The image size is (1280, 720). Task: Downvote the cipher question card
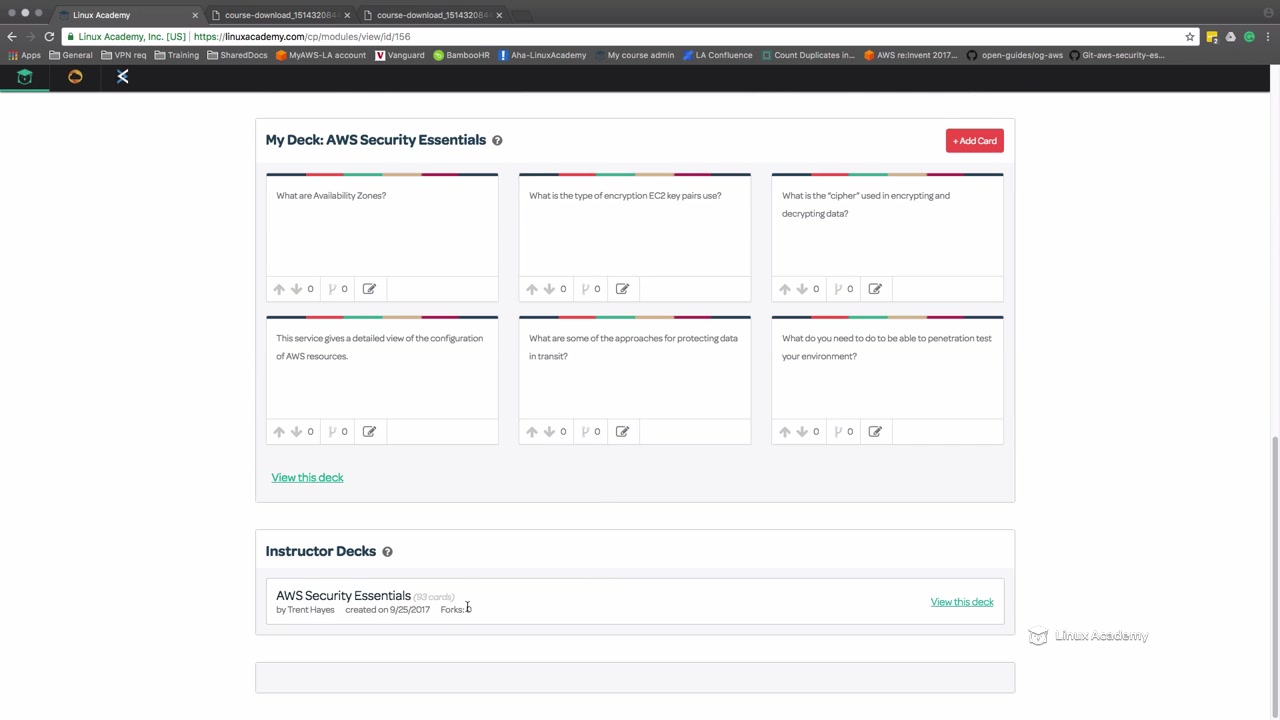point(802,289)
